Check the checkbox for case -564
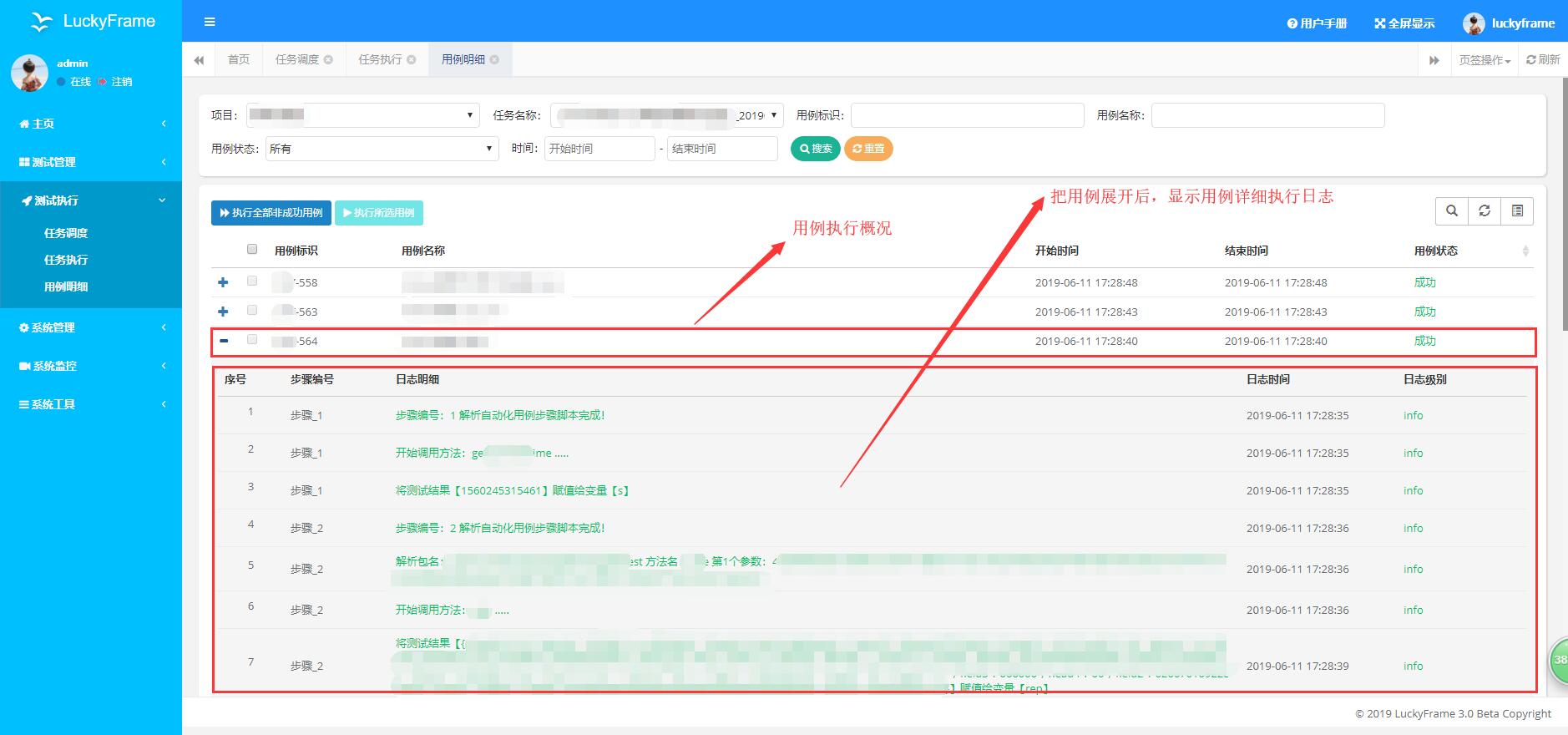The image size is (1568, 735). [x=252, y=340]
